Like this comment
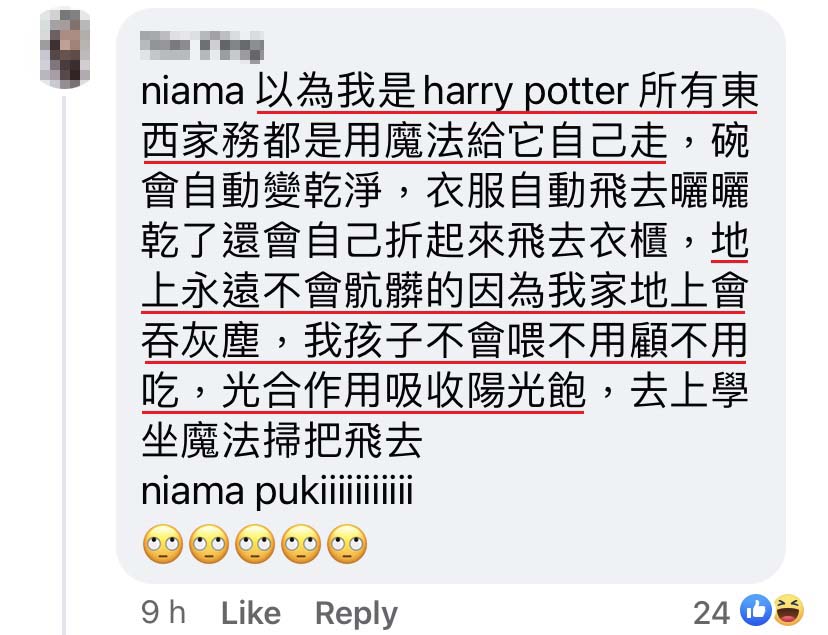The height and width of the screenshot is (635, 828). [x=251, y=613]
